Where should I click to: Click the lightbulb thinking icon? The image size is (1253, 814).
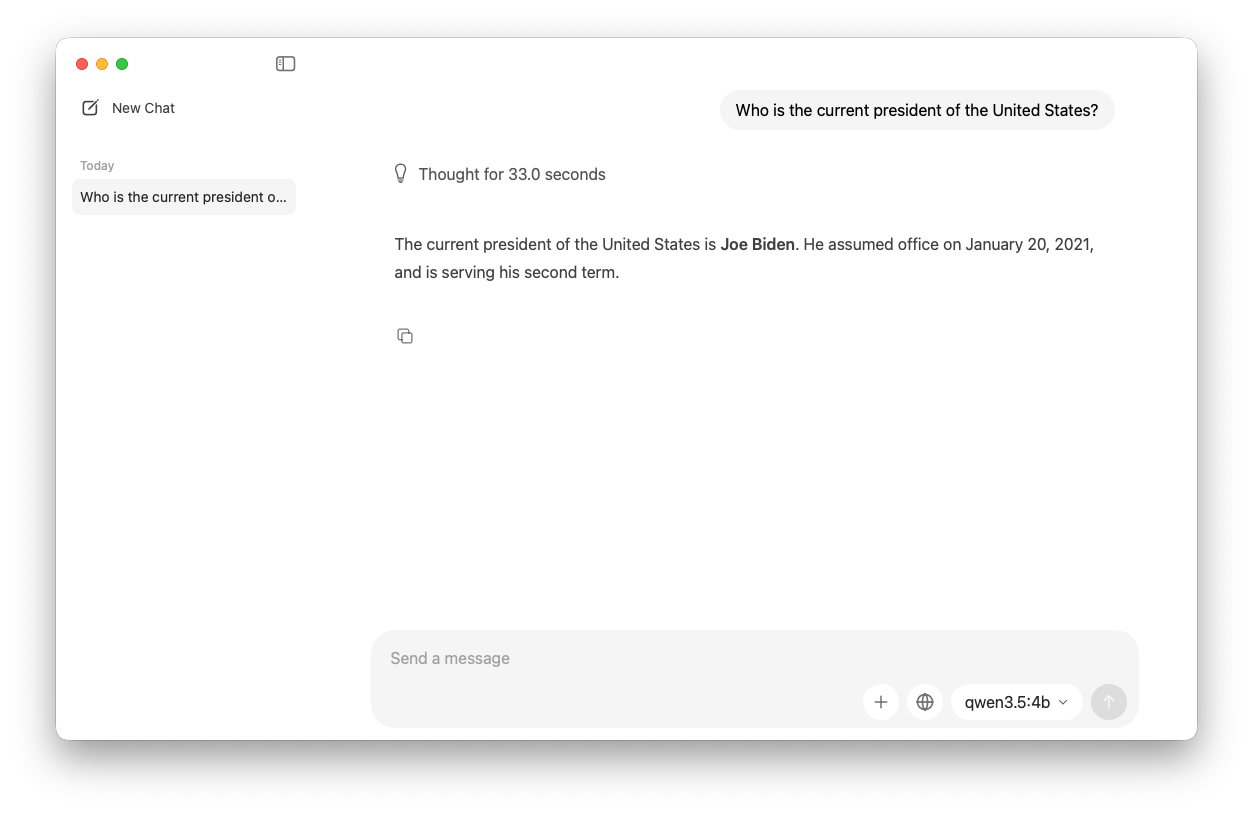pyautogui.click(x=401, y=174)
